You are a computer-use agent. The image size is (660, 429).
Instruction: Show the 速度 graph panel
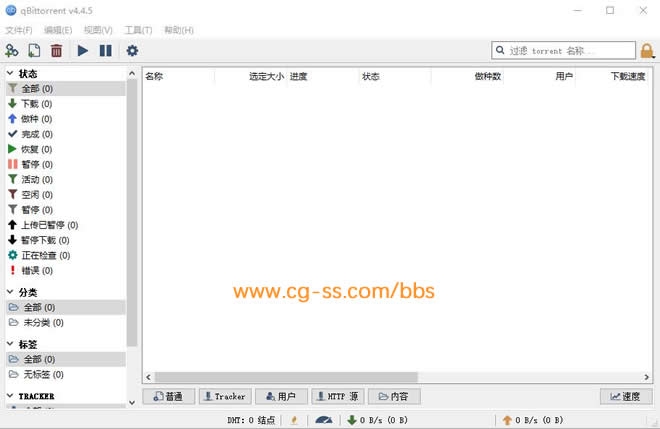point(625,397)
